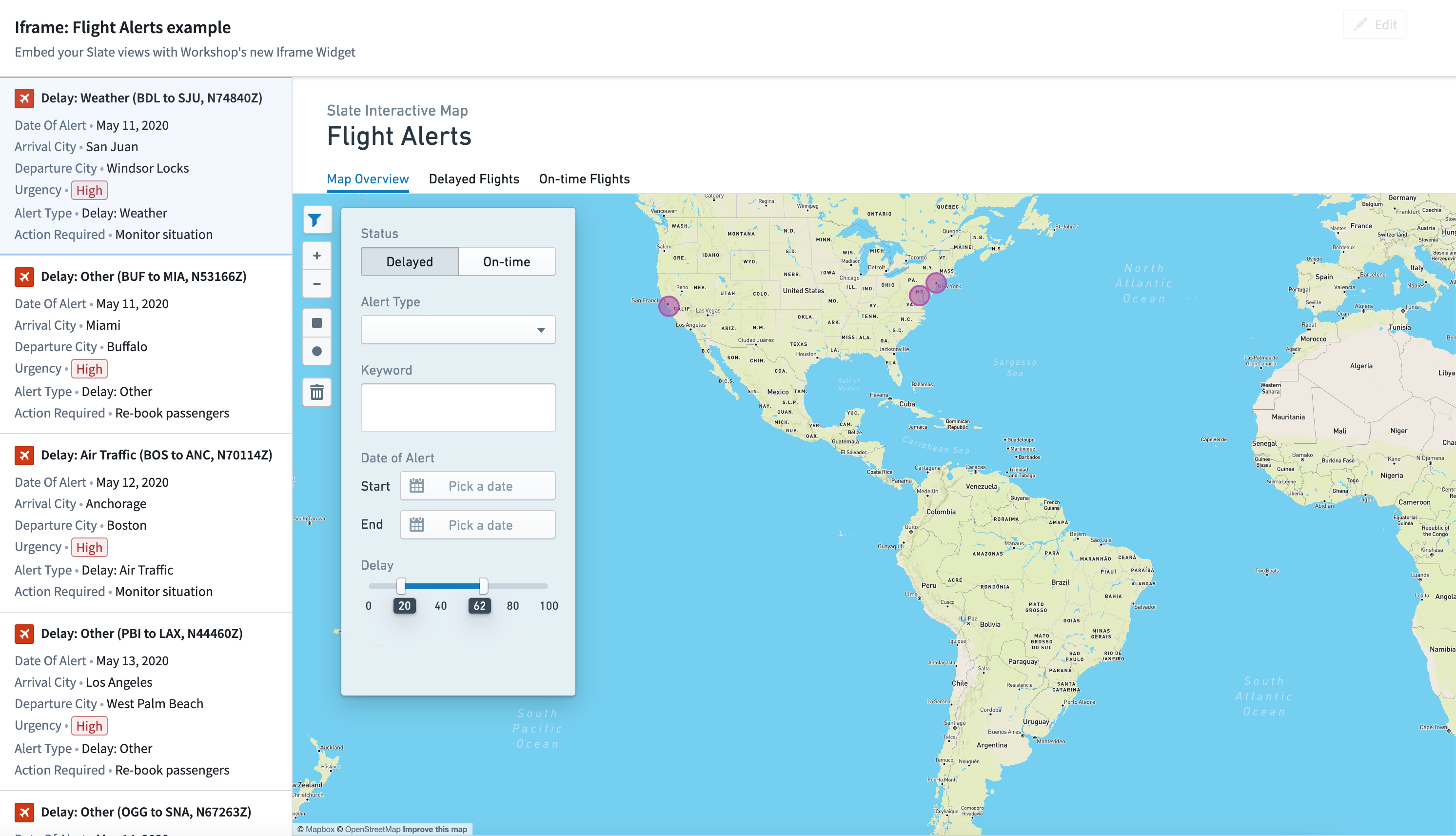Switch to the On-time Flights tab
This screenshot has width=1456, height=836.
(585, 178)
